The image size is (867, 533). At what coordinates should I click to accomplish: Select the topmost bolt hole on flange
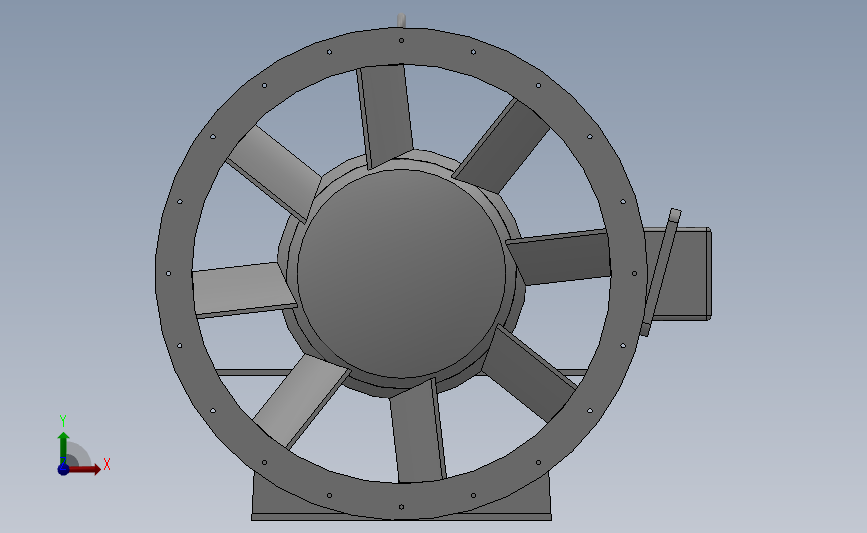click(401, 40)
